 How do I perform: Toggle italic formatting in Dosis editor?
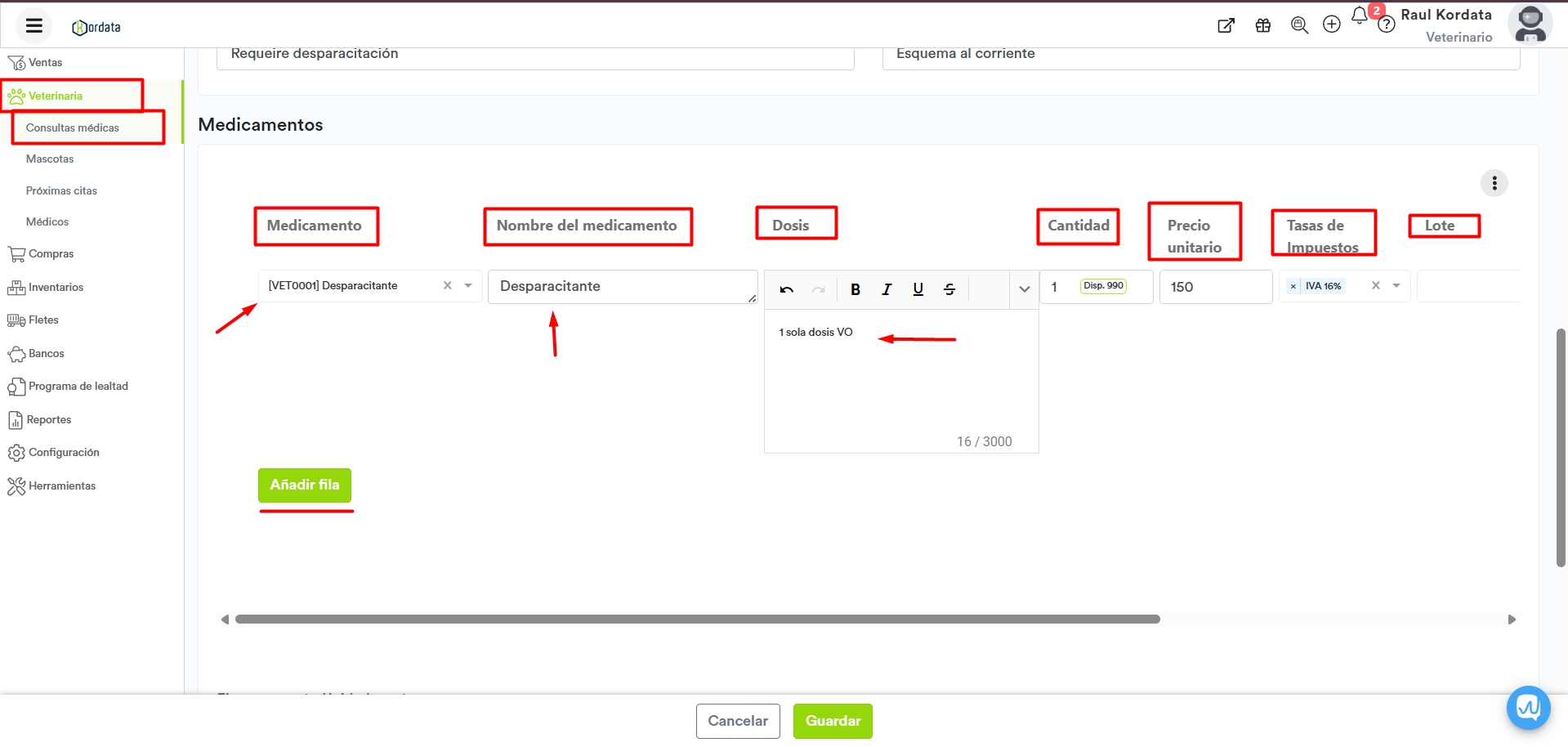887,289
